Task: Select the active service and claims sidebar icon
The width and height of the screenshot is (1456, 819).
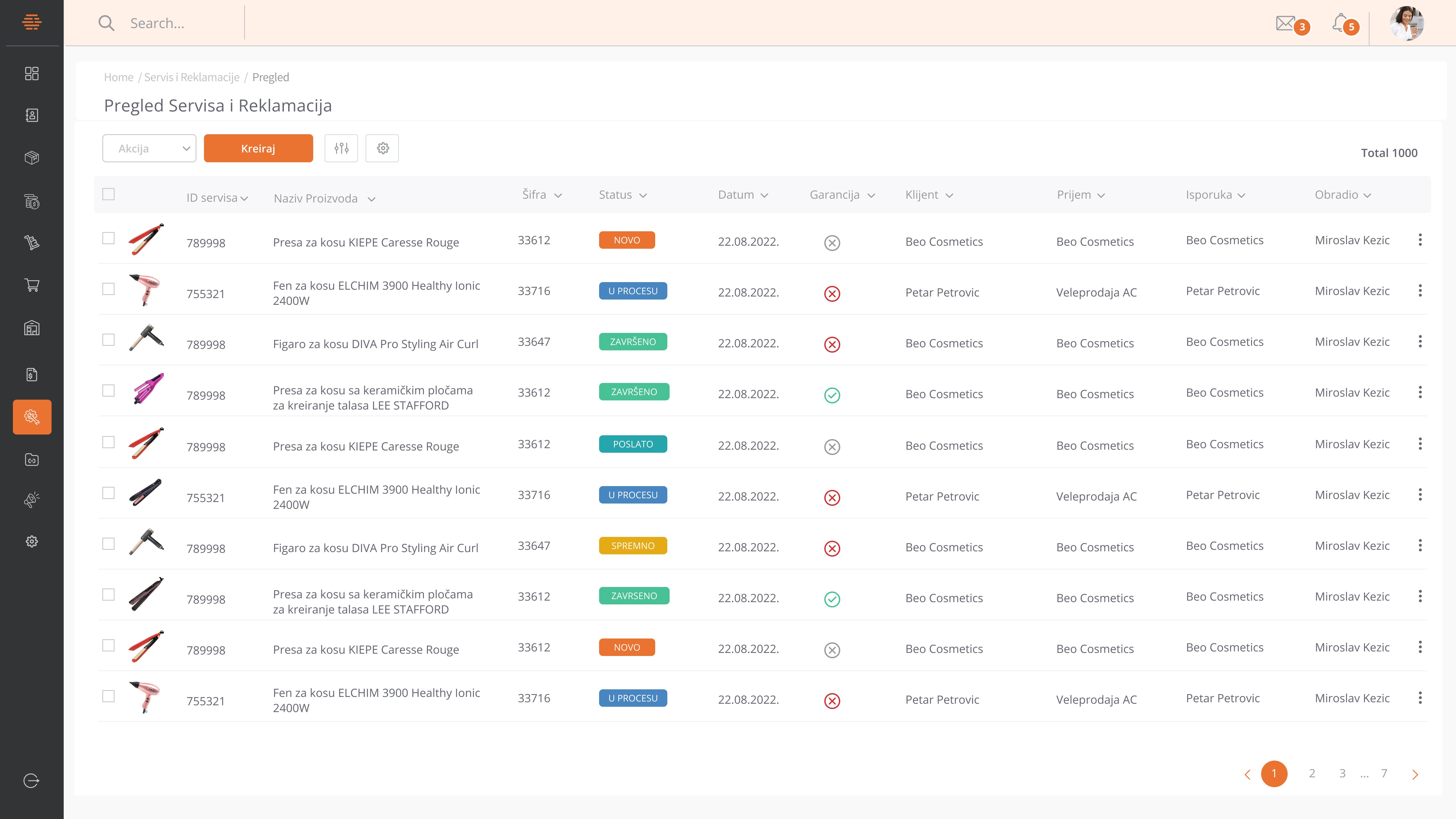Action: tap(32, 417)
